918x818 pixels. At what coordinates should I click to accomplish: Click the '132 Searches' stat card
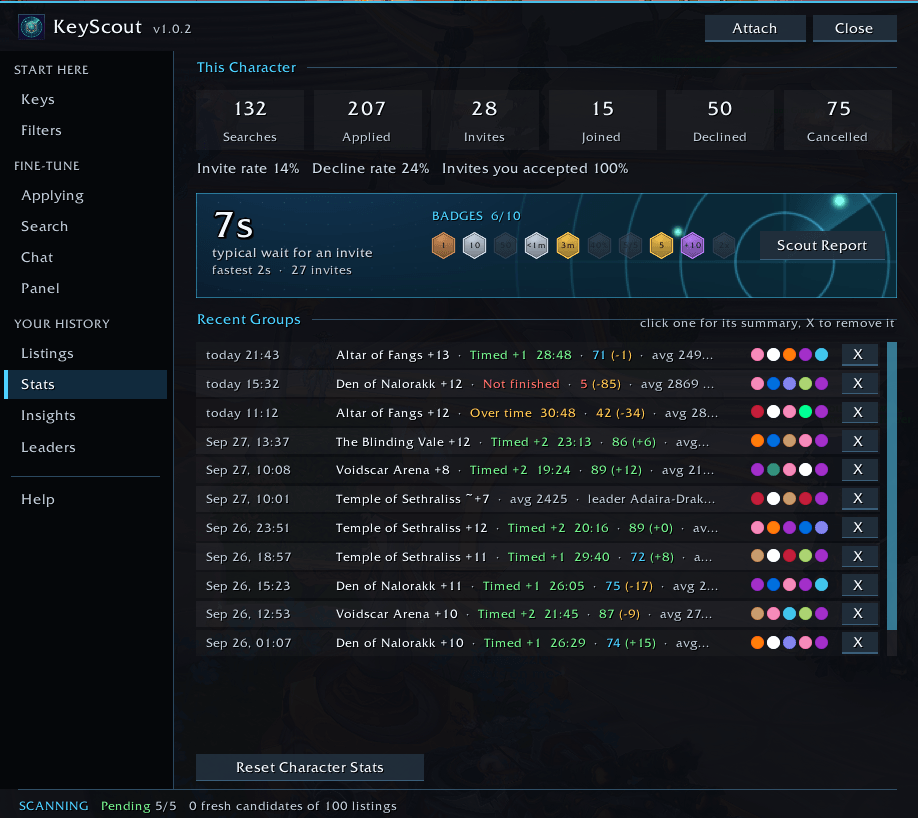pyautogui.click(x=250, y=121)
